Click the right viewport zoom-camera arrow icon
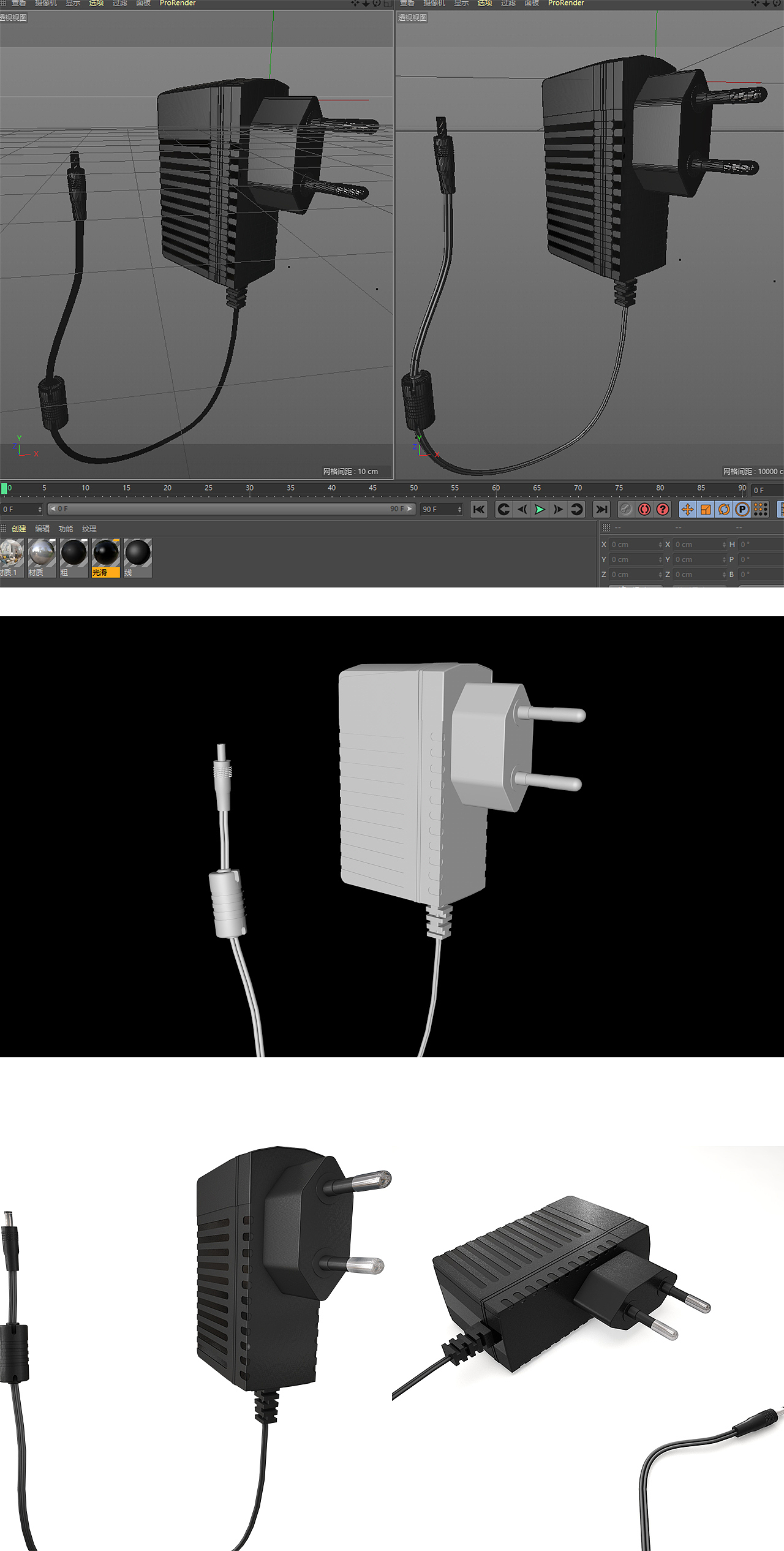 click(766, 3)
